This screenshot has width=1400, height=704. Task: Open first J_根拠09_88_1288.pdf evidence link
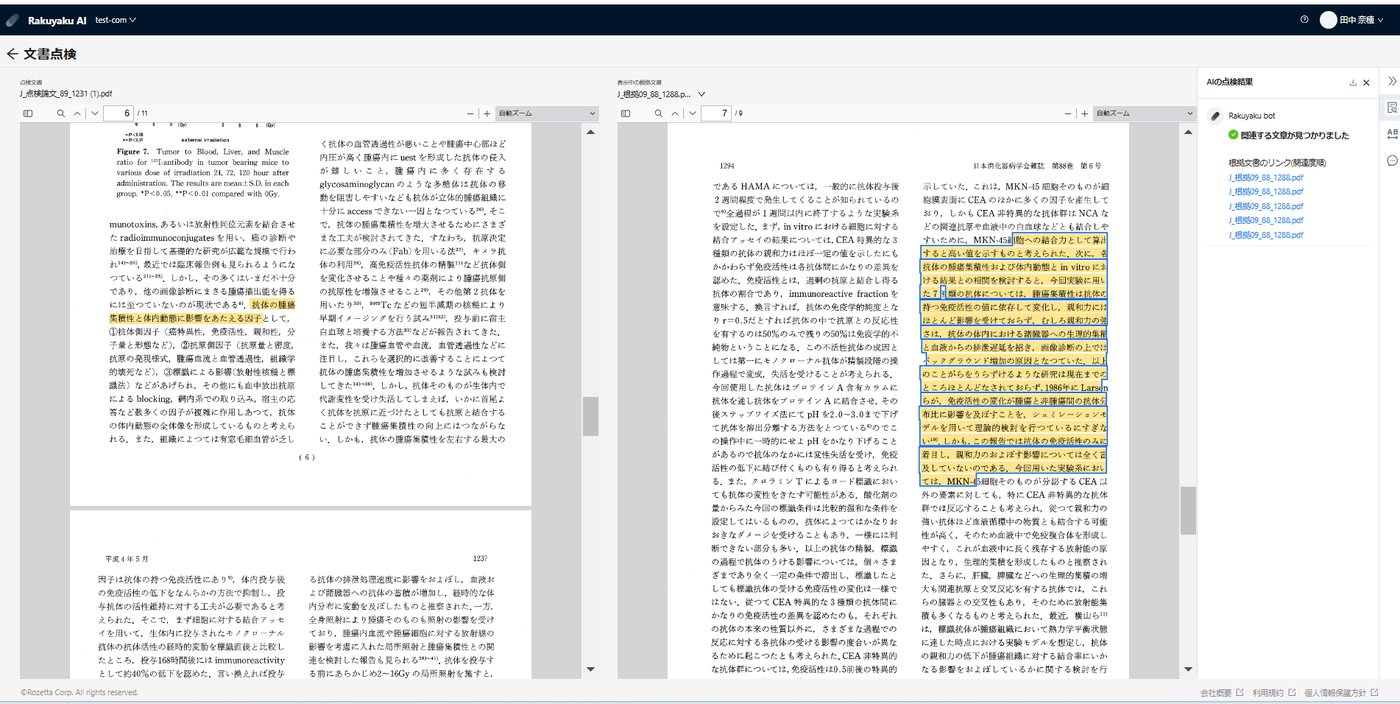point(1266,176)
